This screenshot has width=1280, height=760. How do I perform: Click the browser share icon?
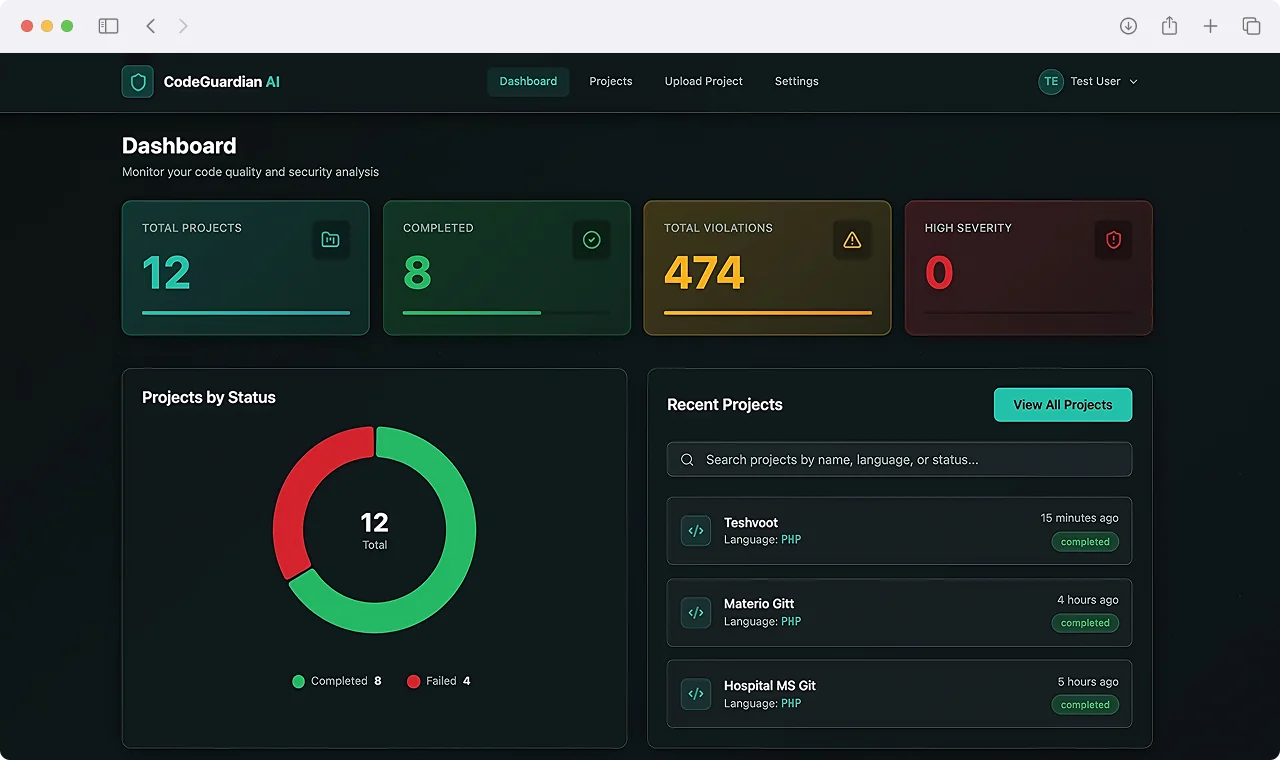coord(1170,26)
